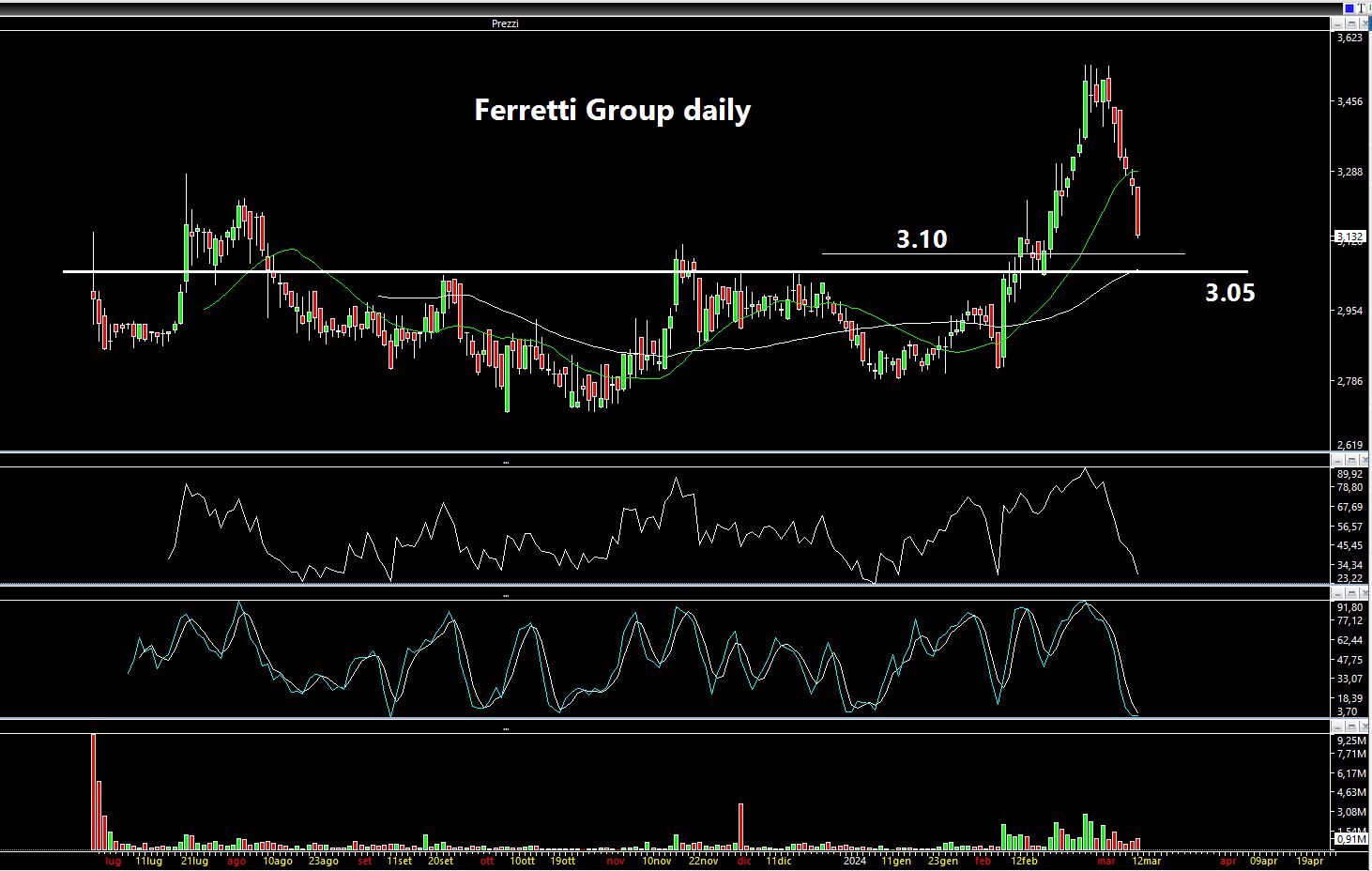Click the 19ott date label
The height and width of the screenshot is (871, 1372).
(562, 861)
